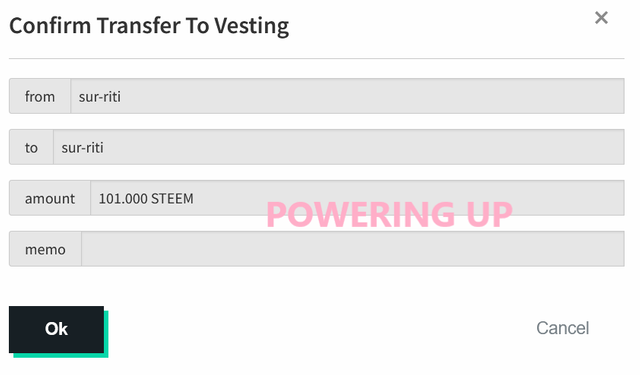Select the from field containing sur-riti
Screen dimensions: 640x375
click(x=347, y=96)
